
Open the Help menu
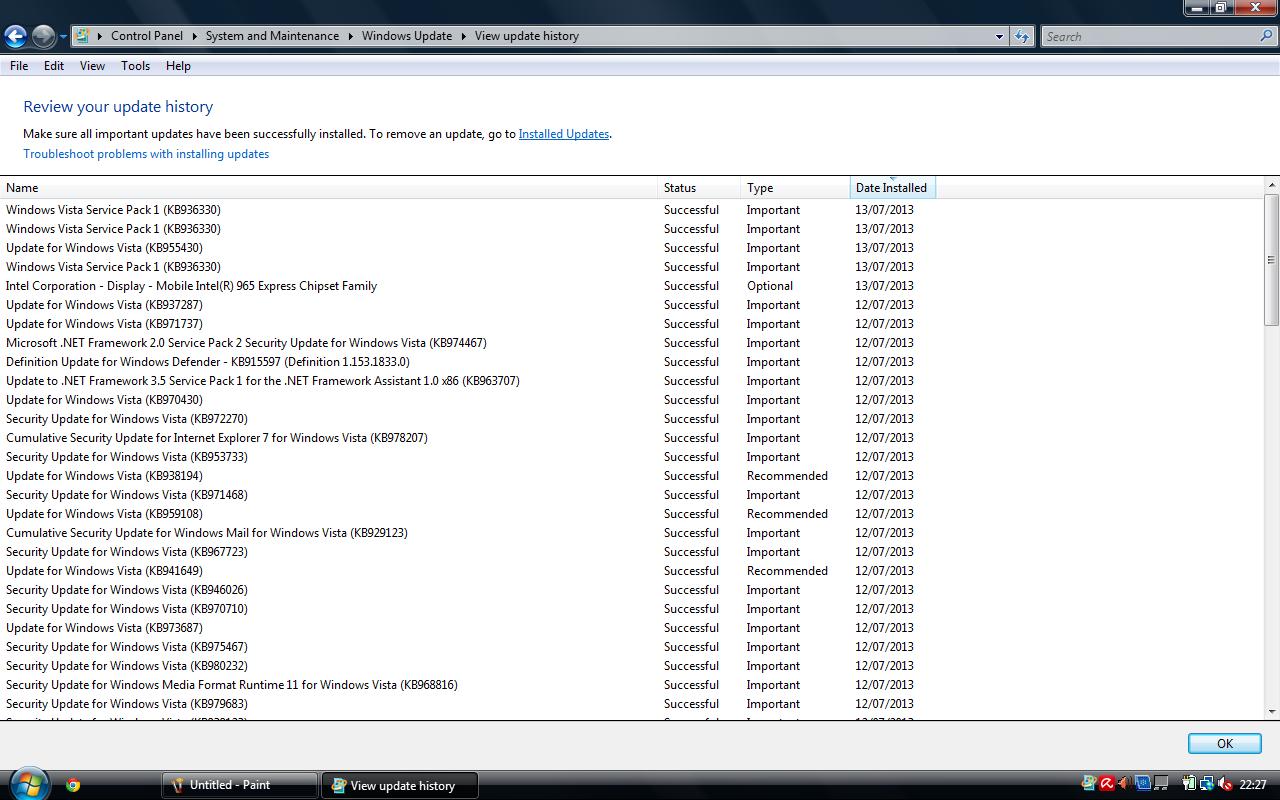178,66
